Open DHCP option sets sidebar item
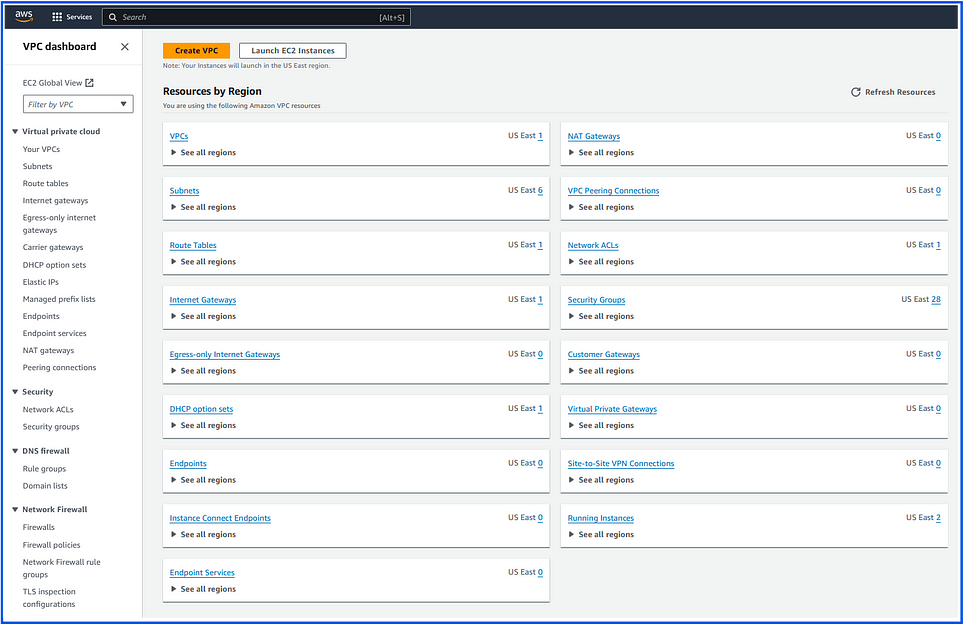The width and height of the screenshot is (963, 624). 54,265
